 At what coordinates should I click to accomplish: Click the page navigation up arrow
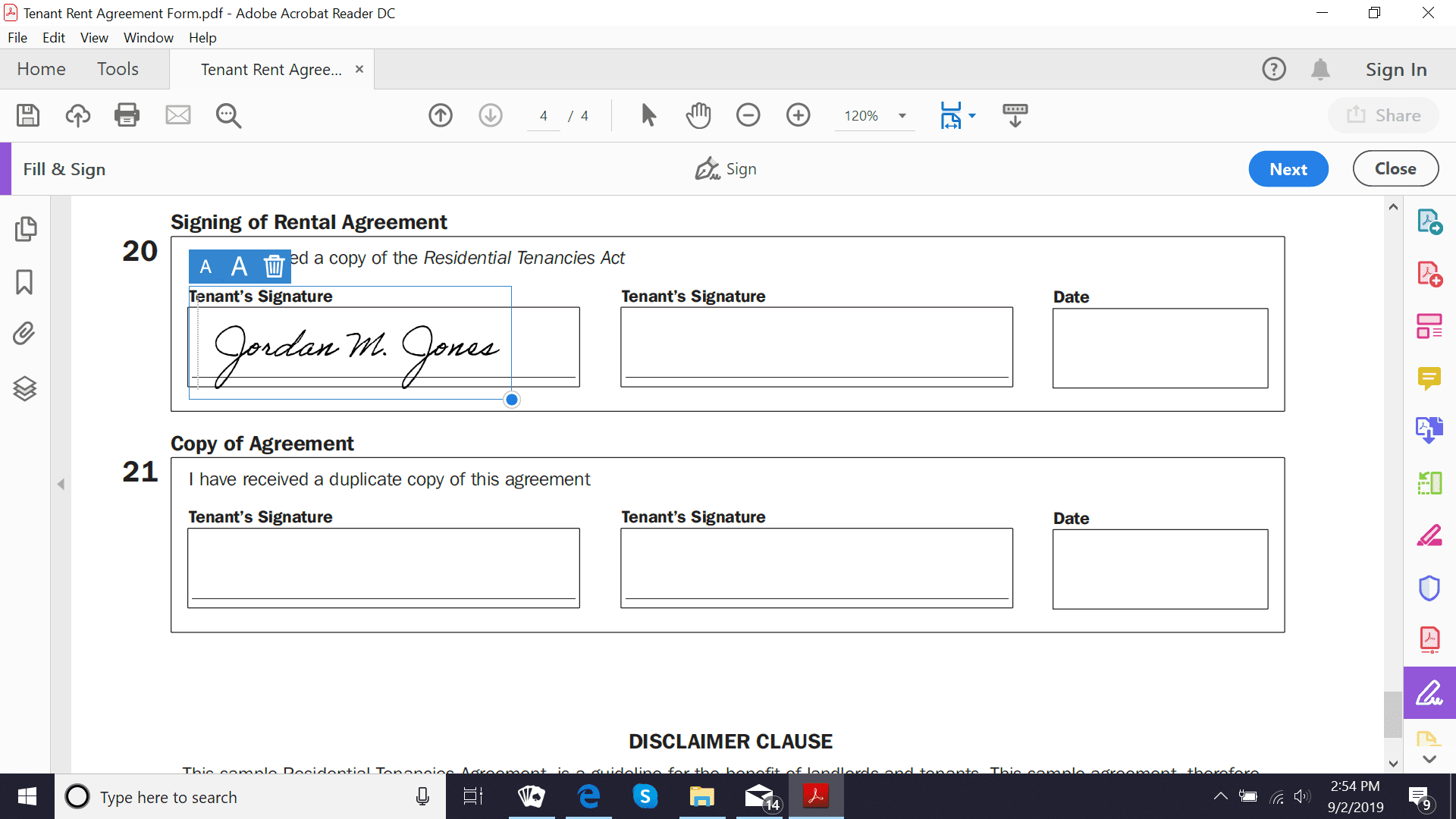pos(440,115)
